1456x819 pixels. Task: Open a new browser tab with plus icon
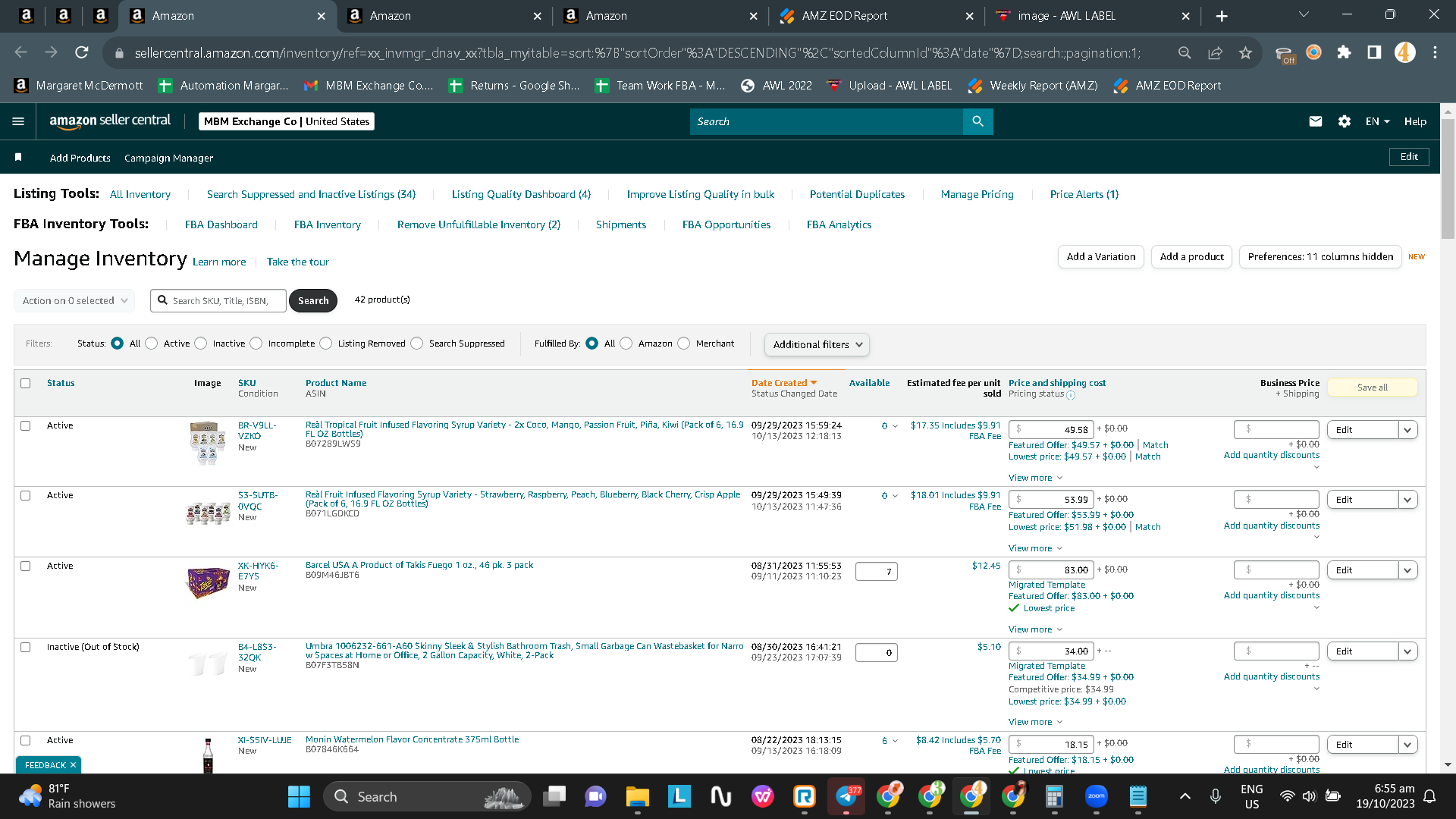[x=1222, y=16]
